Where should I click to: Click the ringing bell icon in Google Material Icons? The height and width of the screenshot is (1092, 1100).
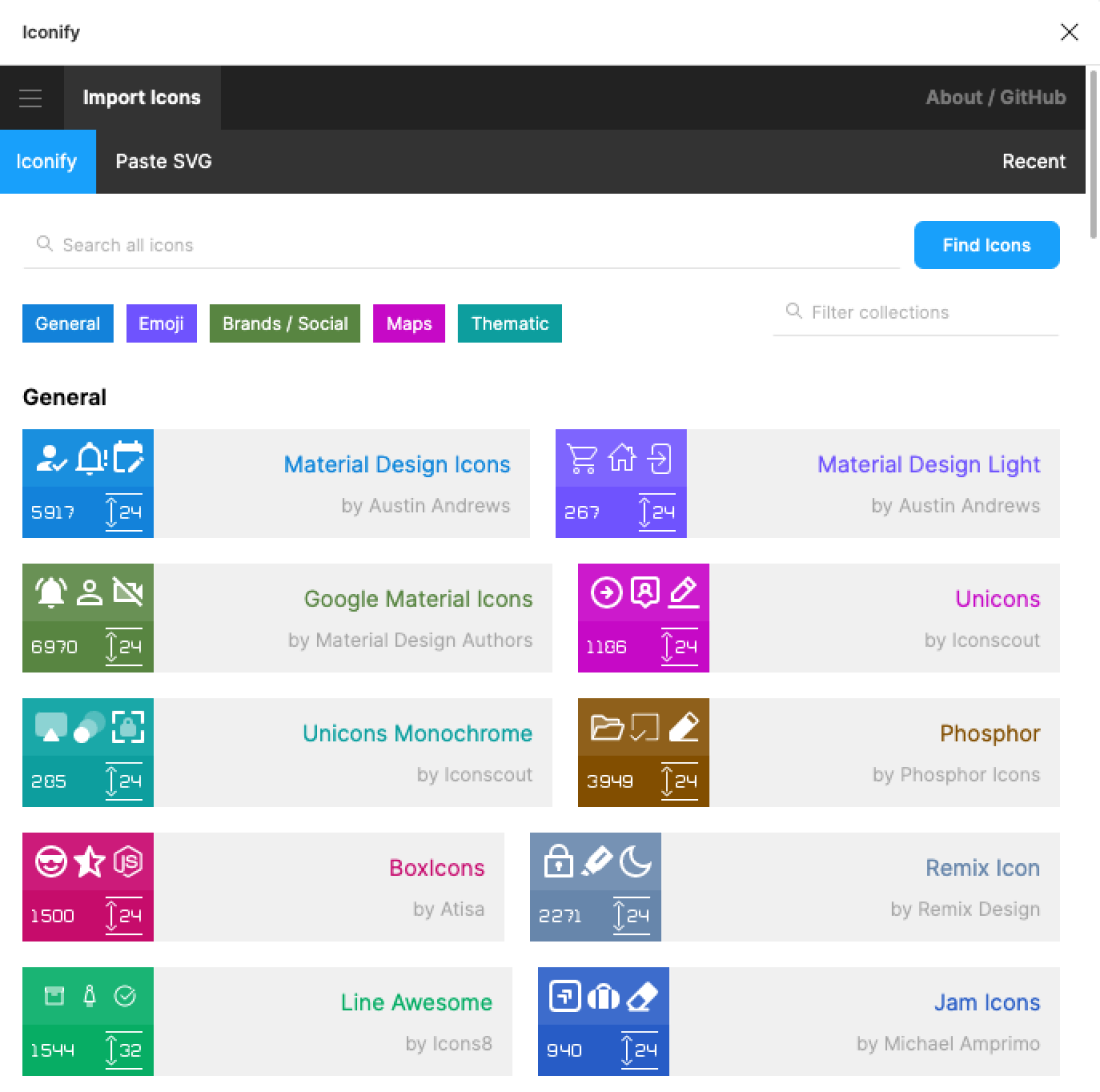point(51,593)
